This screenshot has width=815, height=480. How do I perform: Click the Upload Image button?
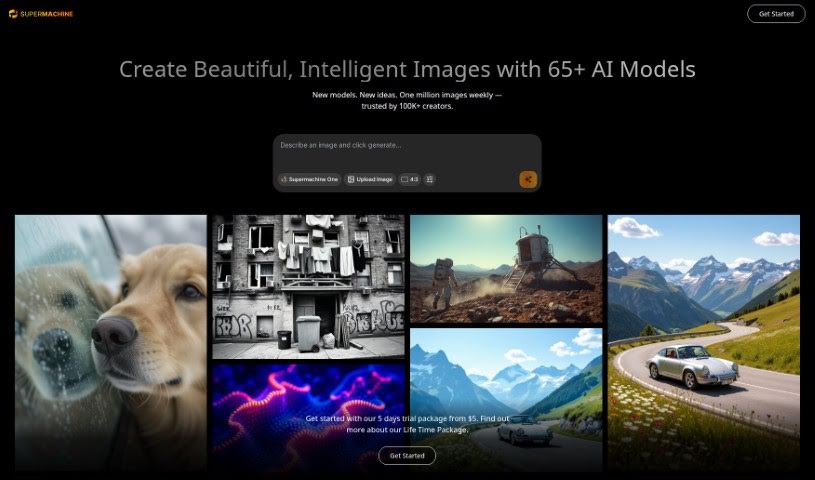pyautogui.click(x=370, y=179)
